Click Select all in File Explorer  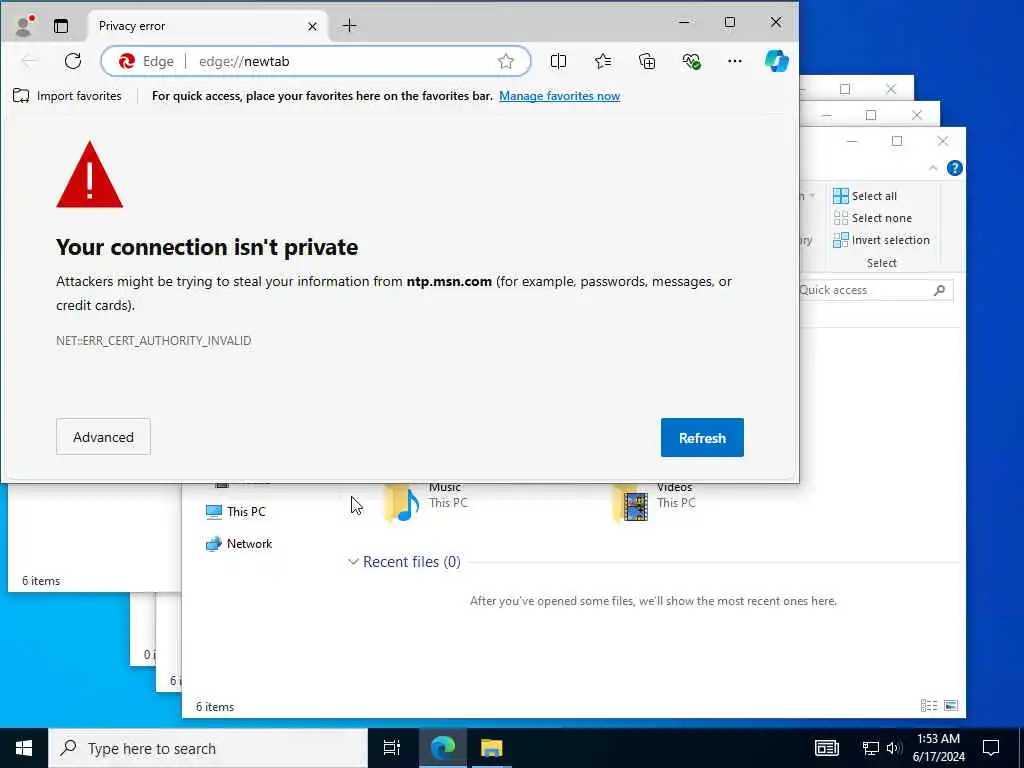[865, 196]
